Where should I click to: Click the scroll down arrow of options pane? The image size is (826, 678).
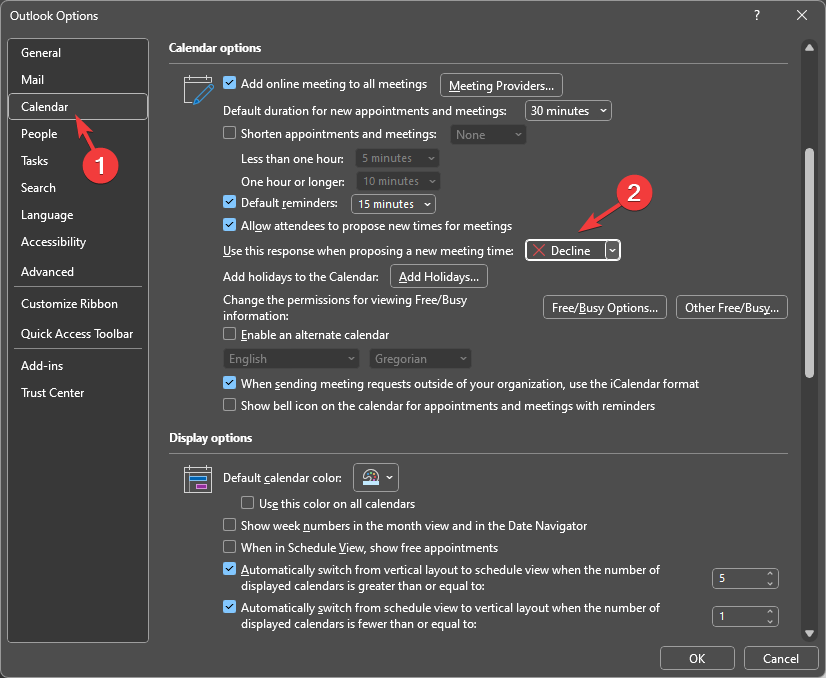pos(809,633)
